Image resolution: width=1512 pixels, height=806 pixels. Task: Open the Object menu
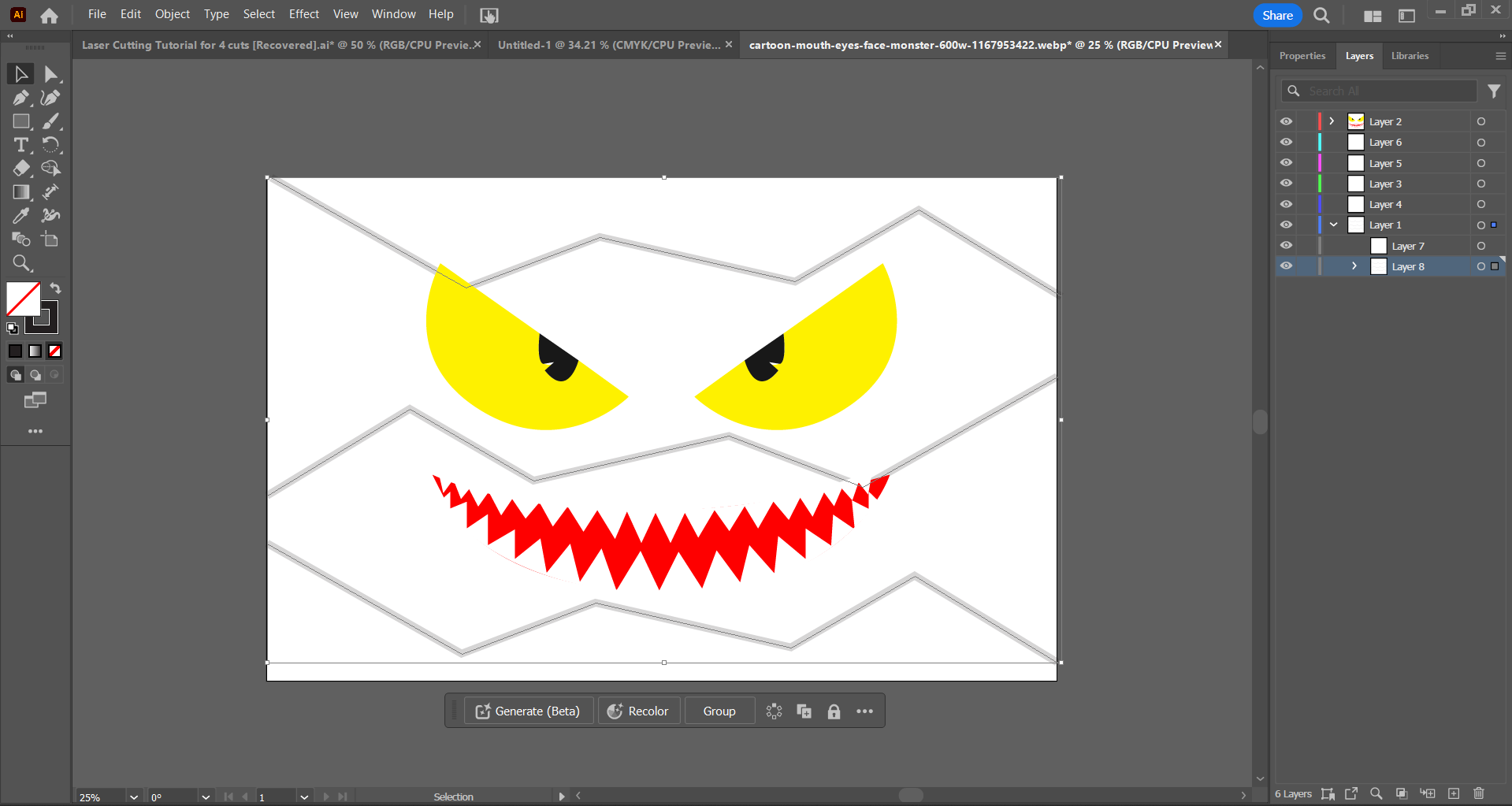pyautogui.click(x=172, y=13)
